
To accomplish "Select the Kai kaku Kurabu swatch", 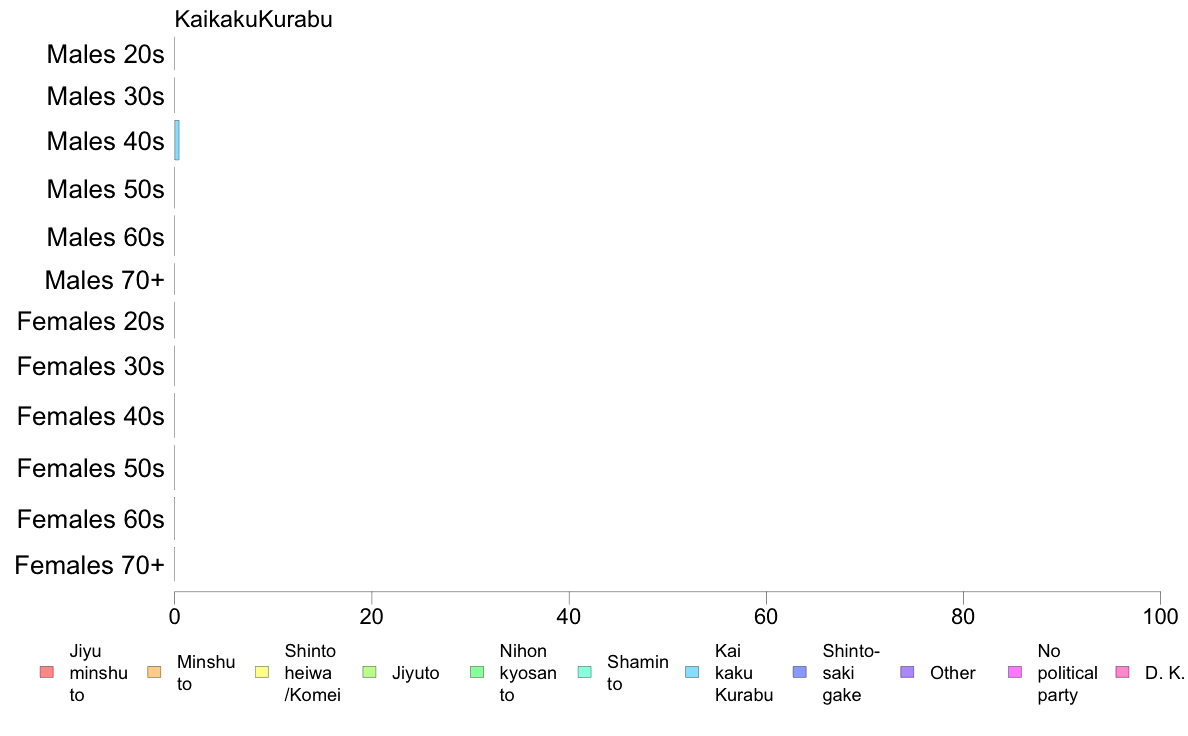I will pyautogui.click(x=692, y=672).
